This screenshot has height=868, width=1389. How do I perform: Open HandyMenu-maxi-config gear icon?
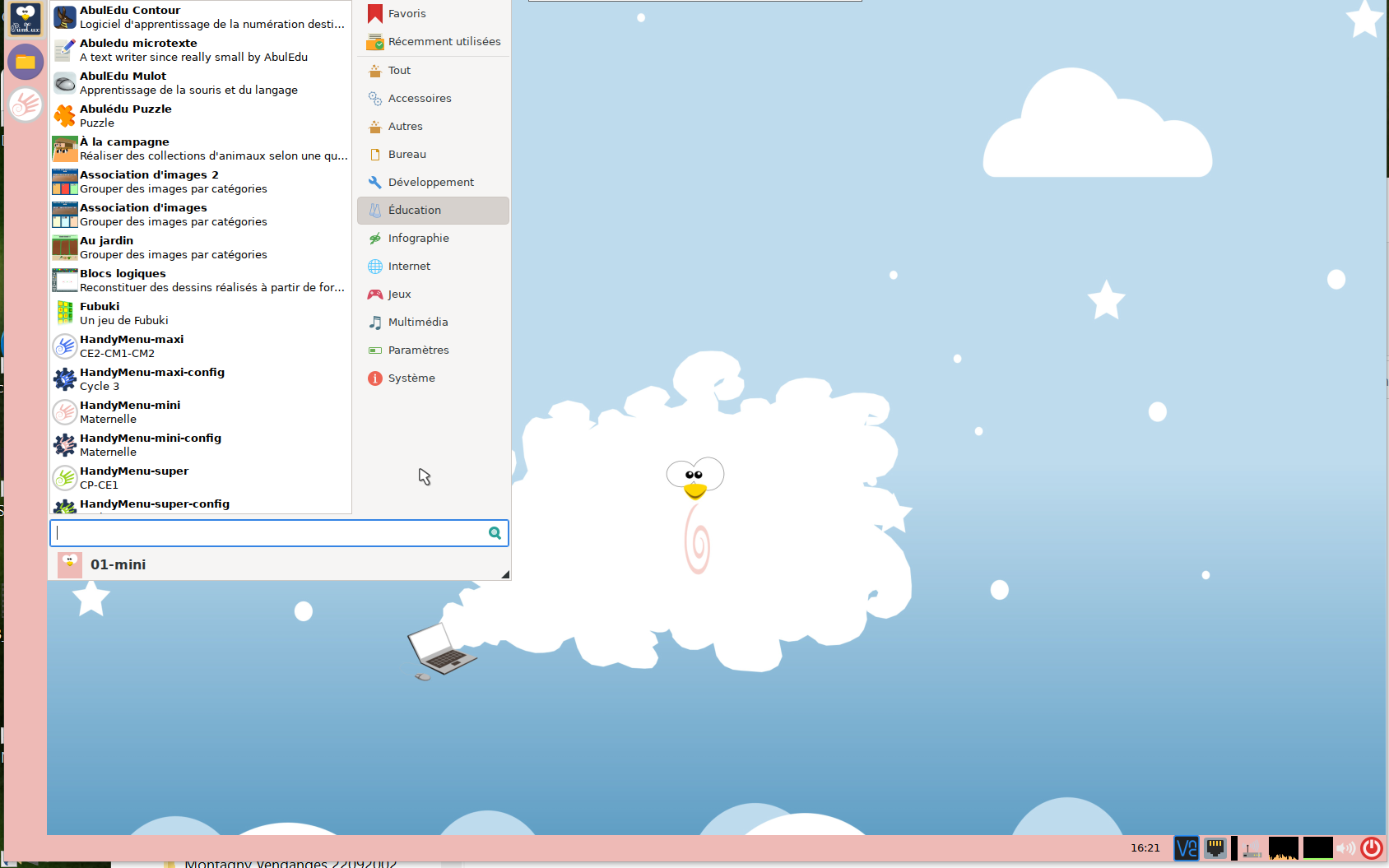(65, 379)
